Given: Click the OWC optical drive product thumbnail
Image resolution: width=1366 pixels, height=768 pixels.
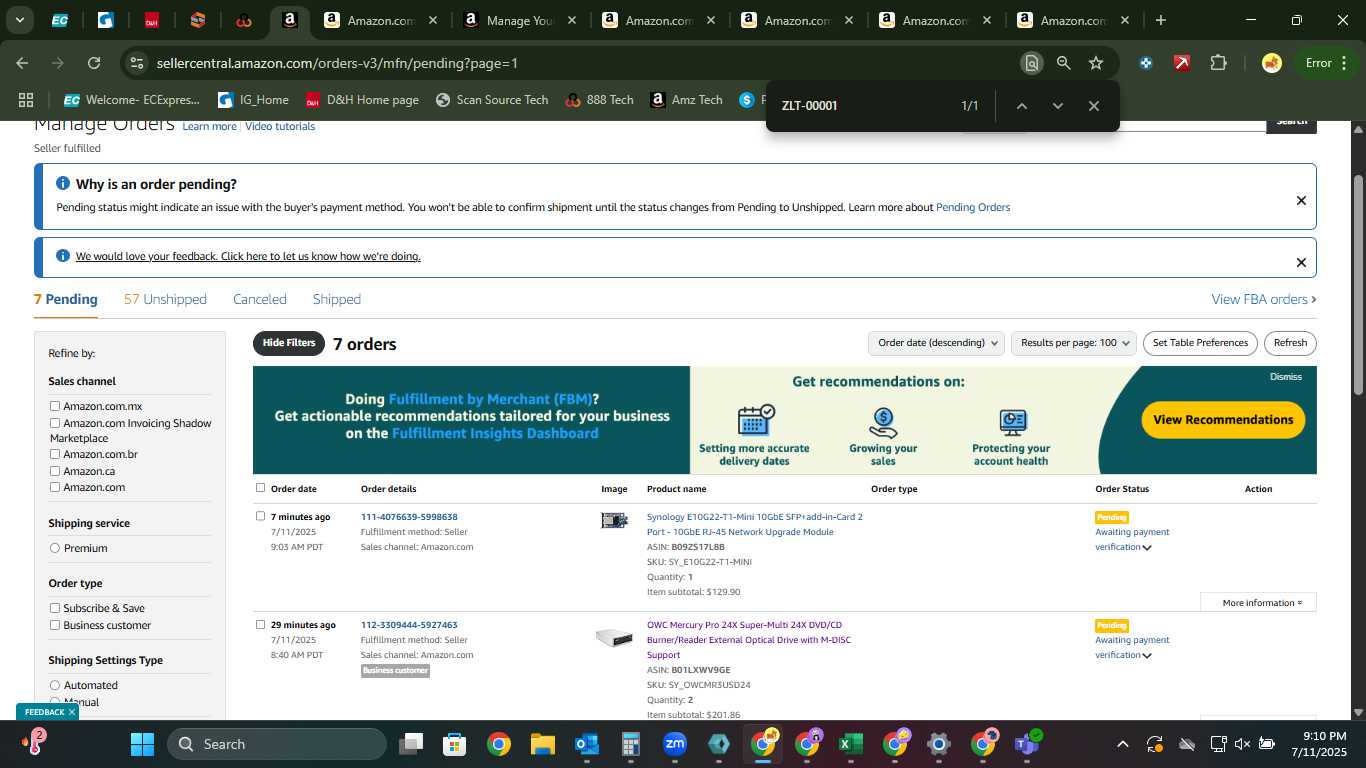Looking at the screenshot, I should point(614,637).
